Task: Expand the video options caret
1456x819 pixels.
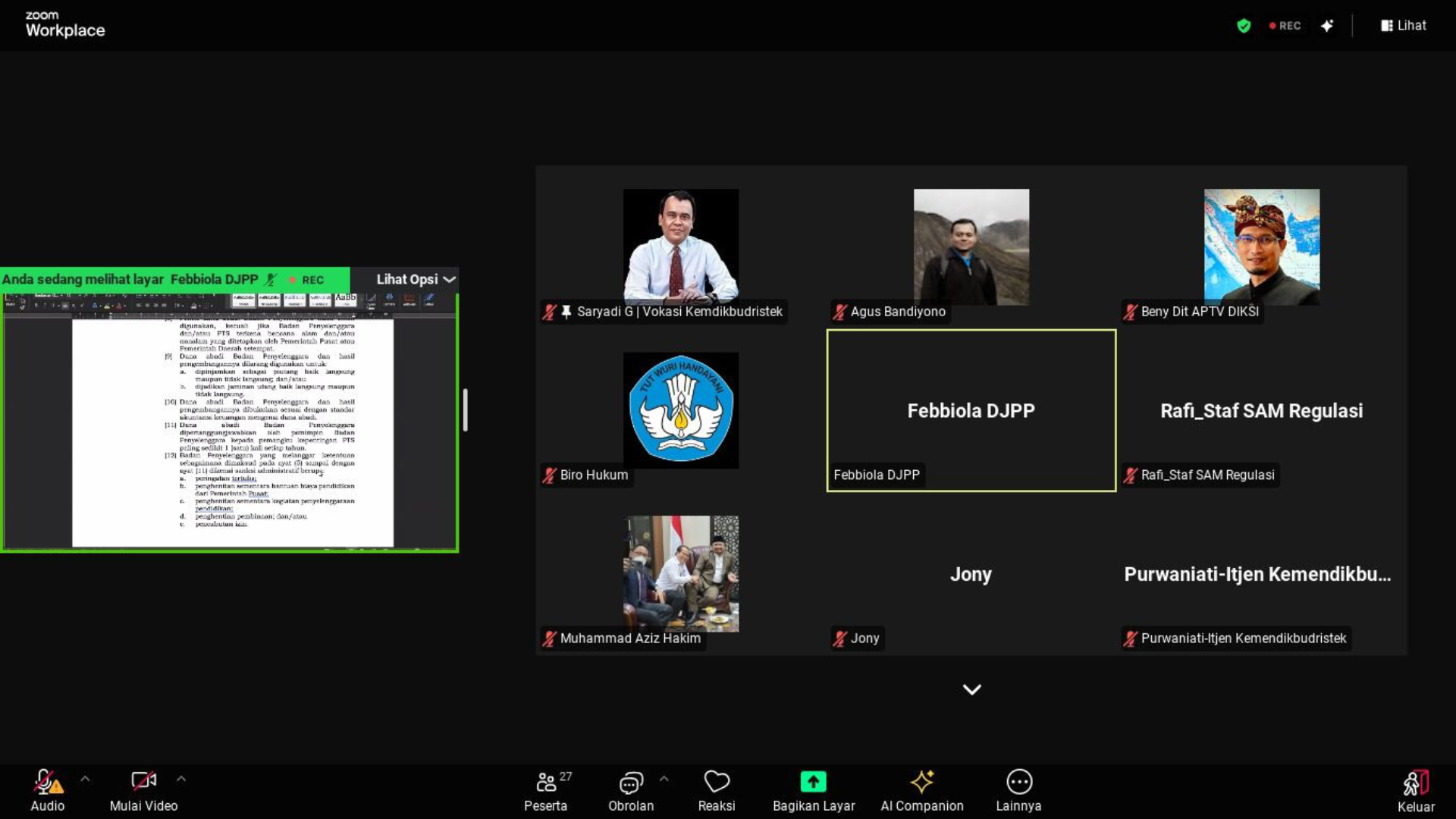Action: [181, 779]
